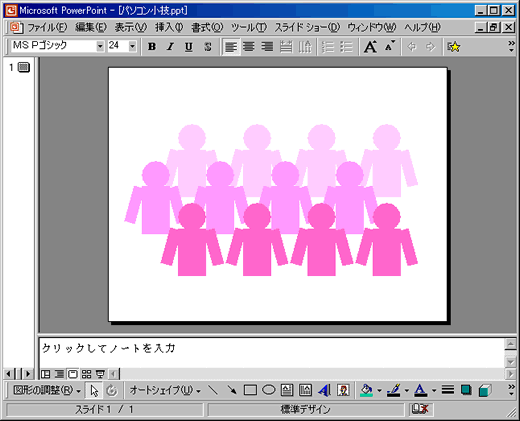
Task: Insert WordArt
Action: (x=324, y=390)
